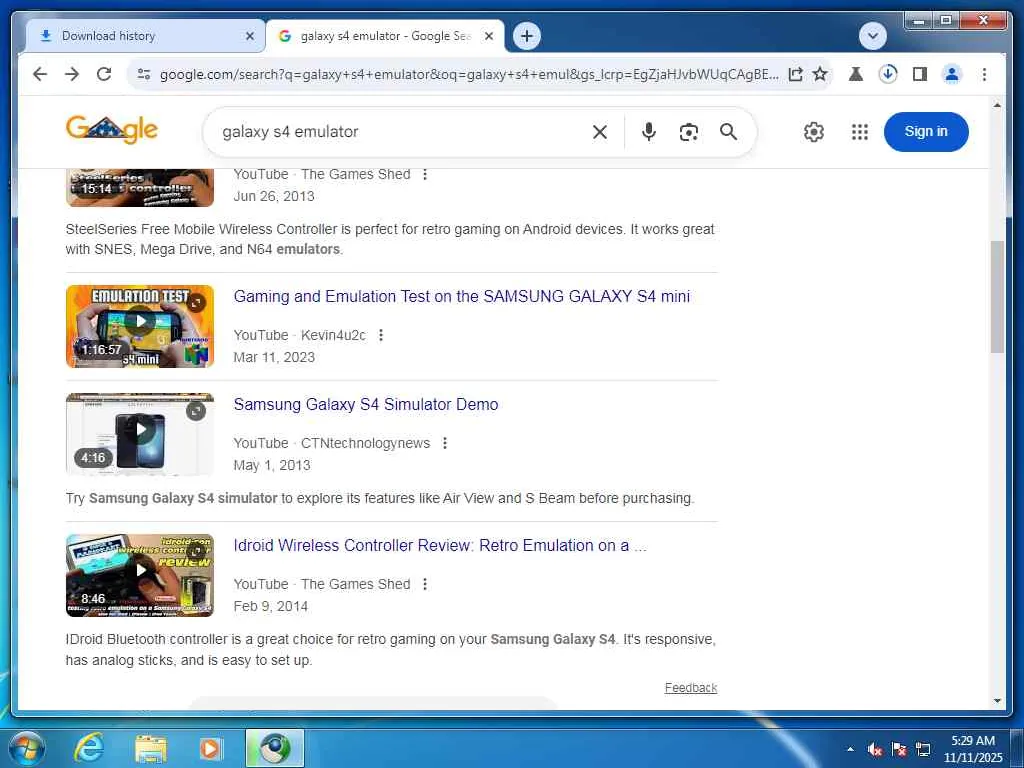This screenshot has width=1024, height=768.
Task: Search by image with Google Lens
Action: click(688, 132)
